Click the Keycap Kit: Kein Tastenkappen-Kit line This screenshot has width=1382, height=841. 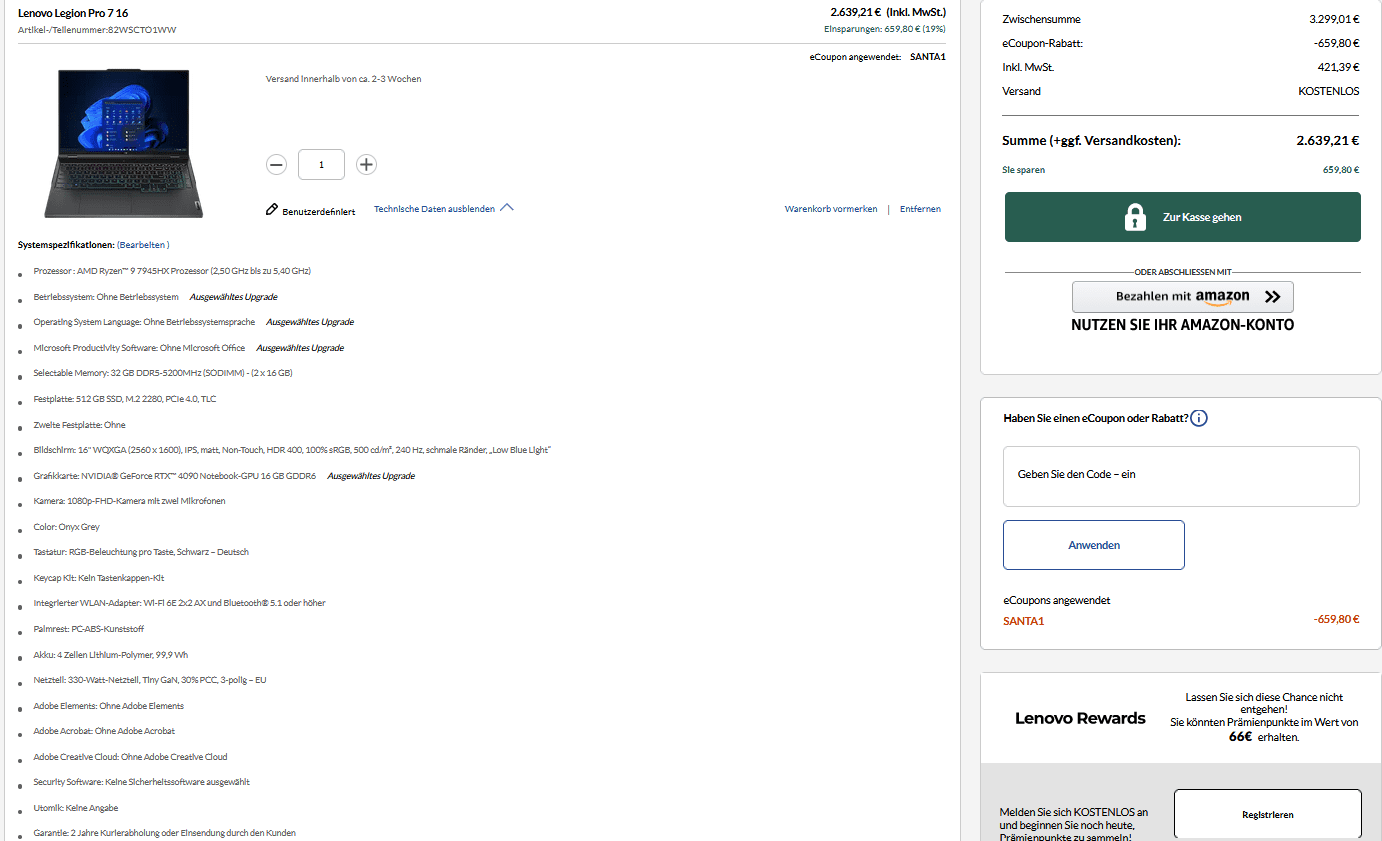(x=99, y=578)
